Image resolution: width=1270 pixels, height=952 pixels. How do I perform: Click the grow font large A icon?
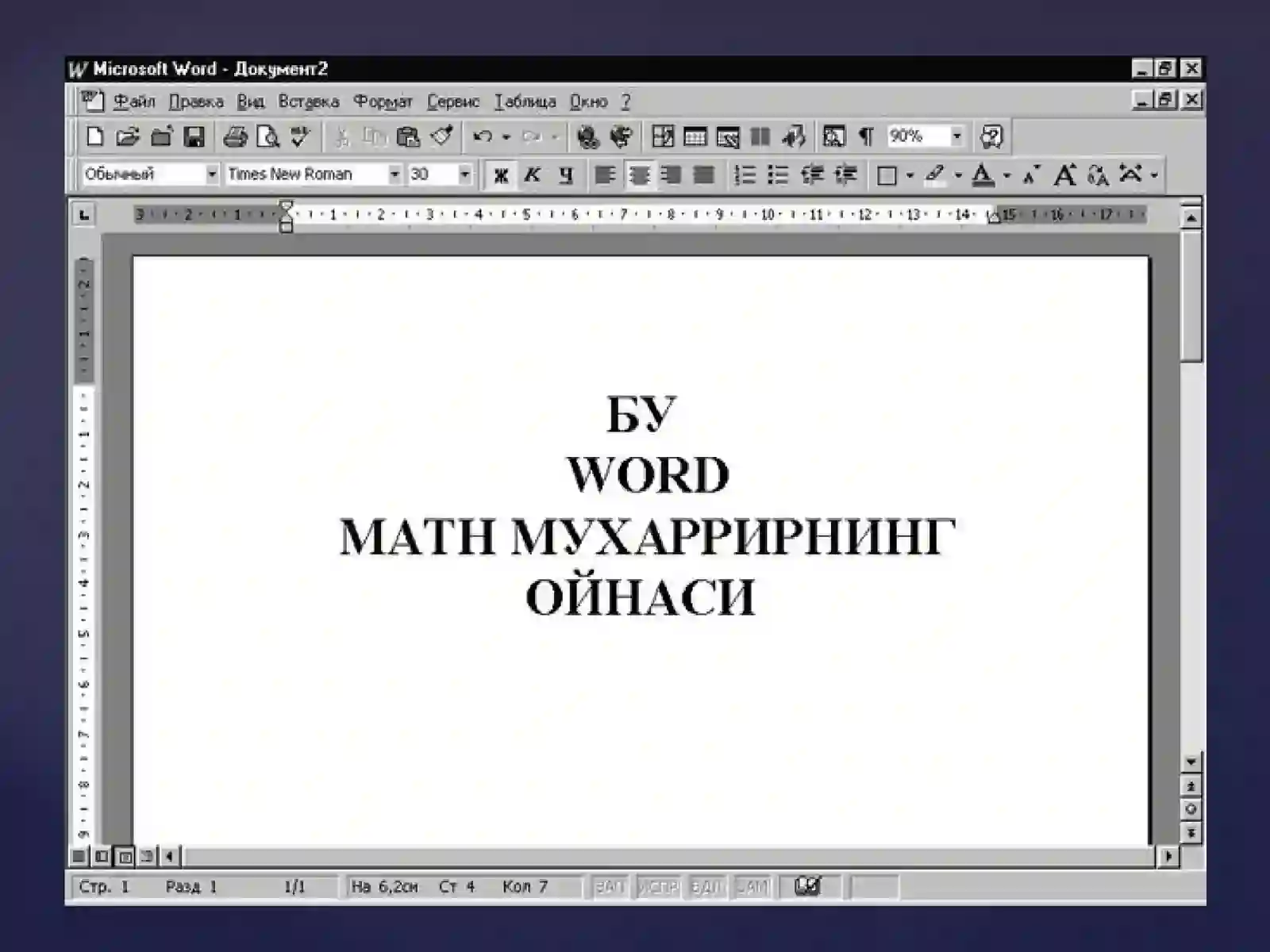(1064, 175)
